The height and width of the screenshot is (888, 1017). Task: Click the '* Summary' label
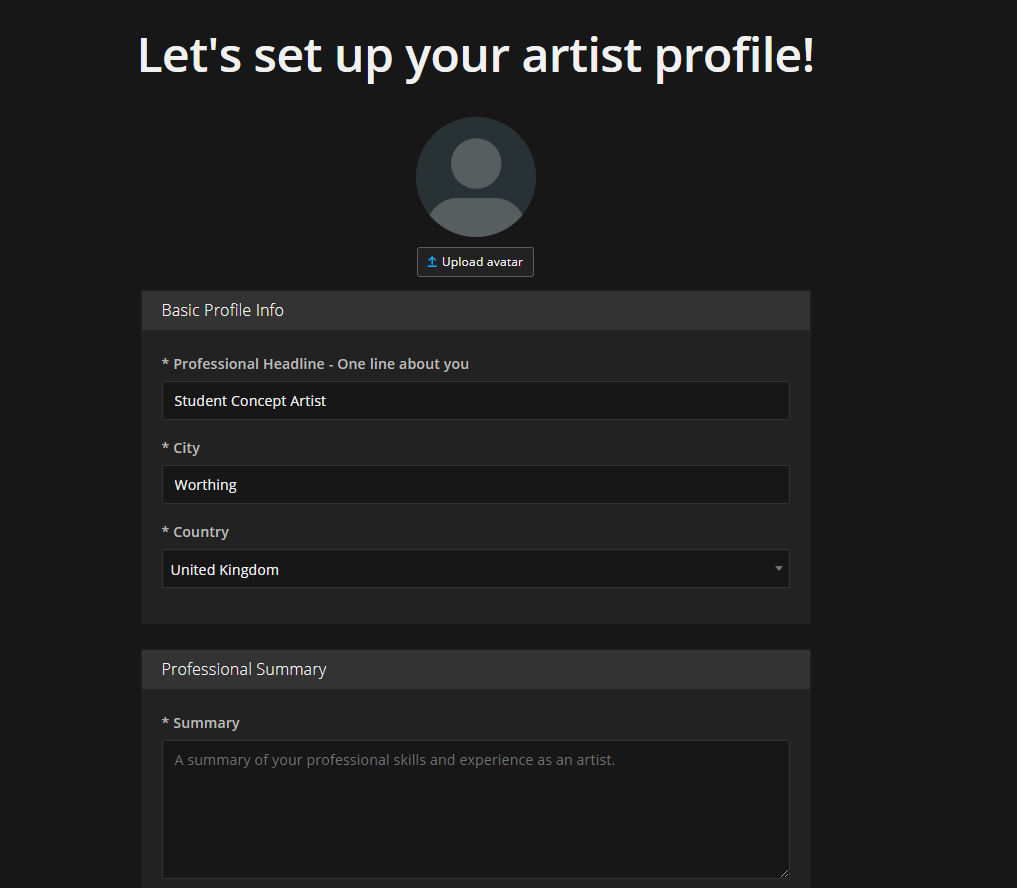(x=201, y=723)
